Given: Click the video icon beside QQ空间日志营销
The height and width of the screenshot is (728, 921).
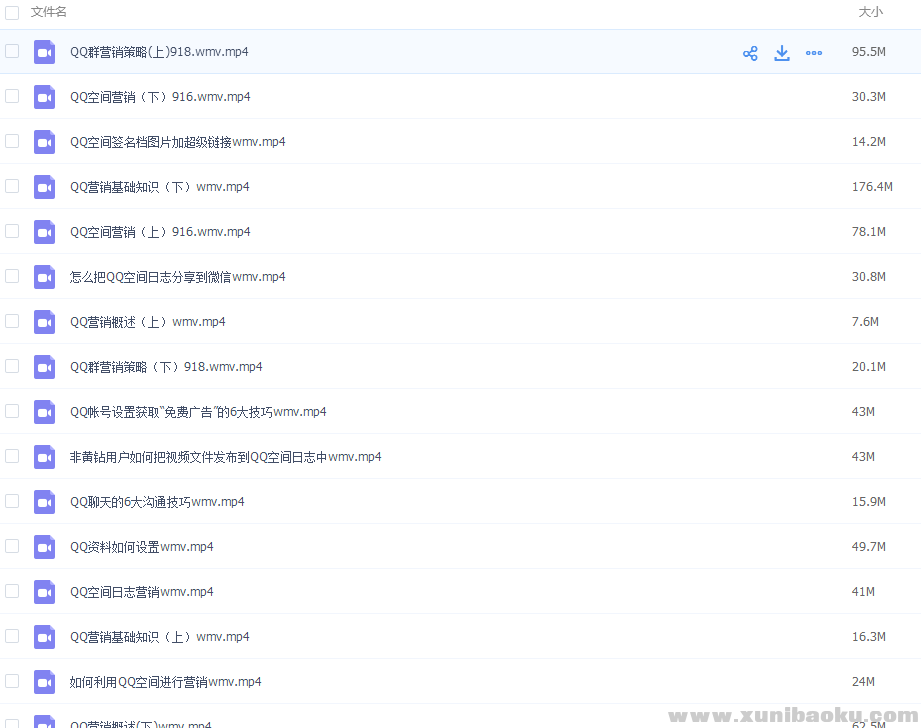Looking at the screenshot, I should 44,592.
